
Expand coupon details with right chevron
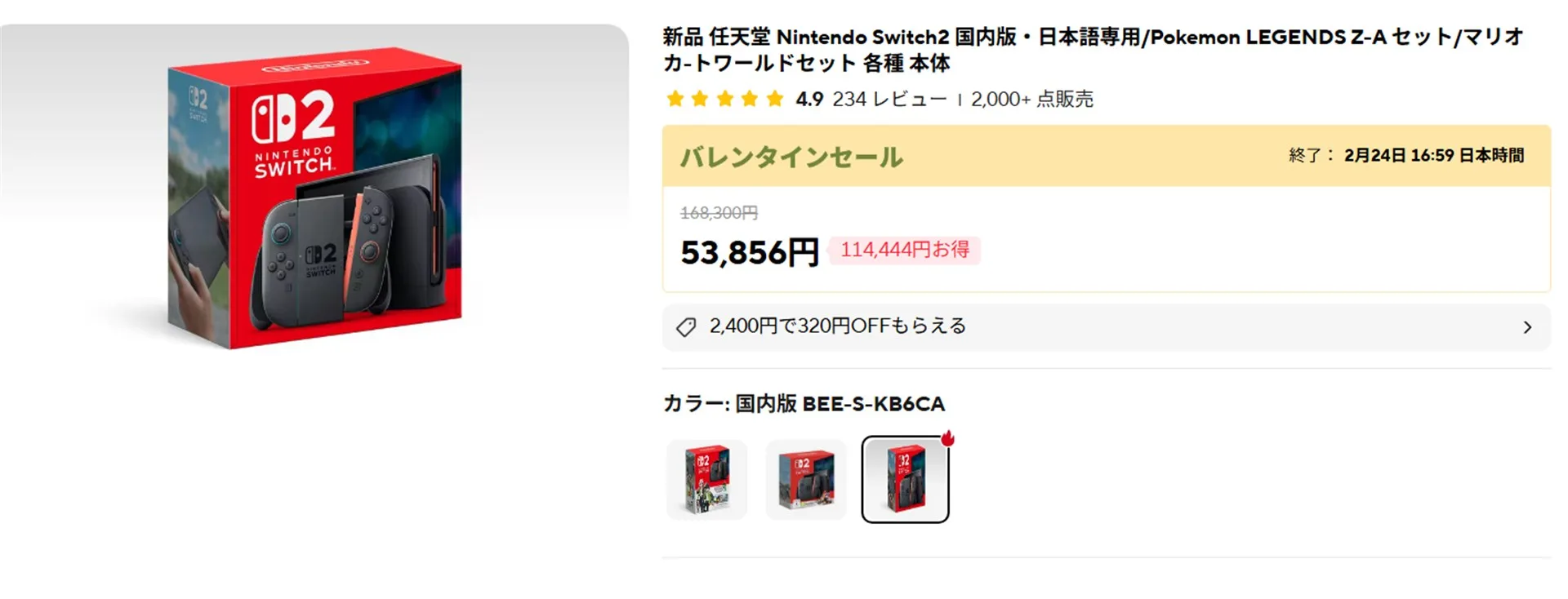pyautogui.click(x=1527, y=327)
